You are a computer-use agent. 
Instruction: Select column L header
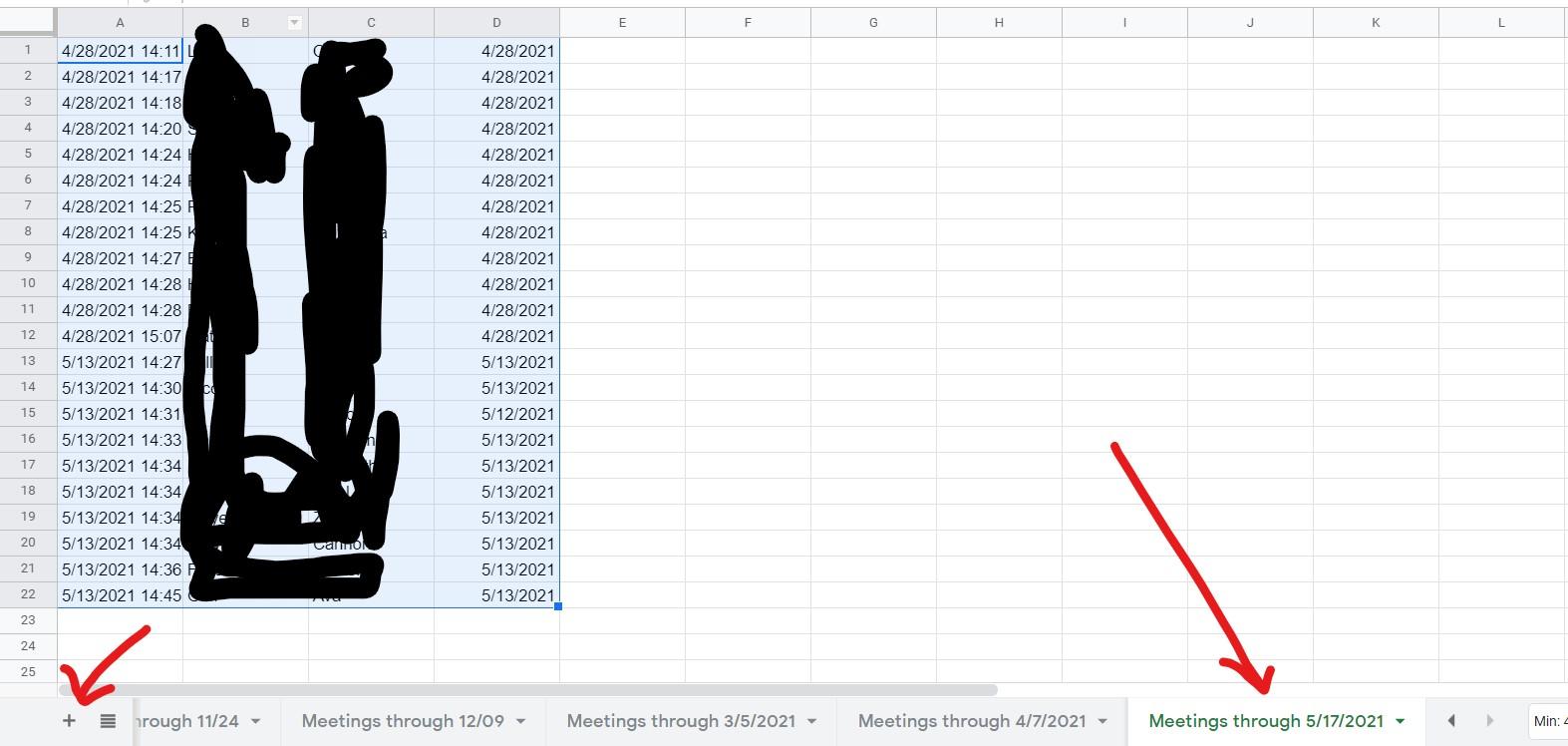click(x=1501, y=23)
